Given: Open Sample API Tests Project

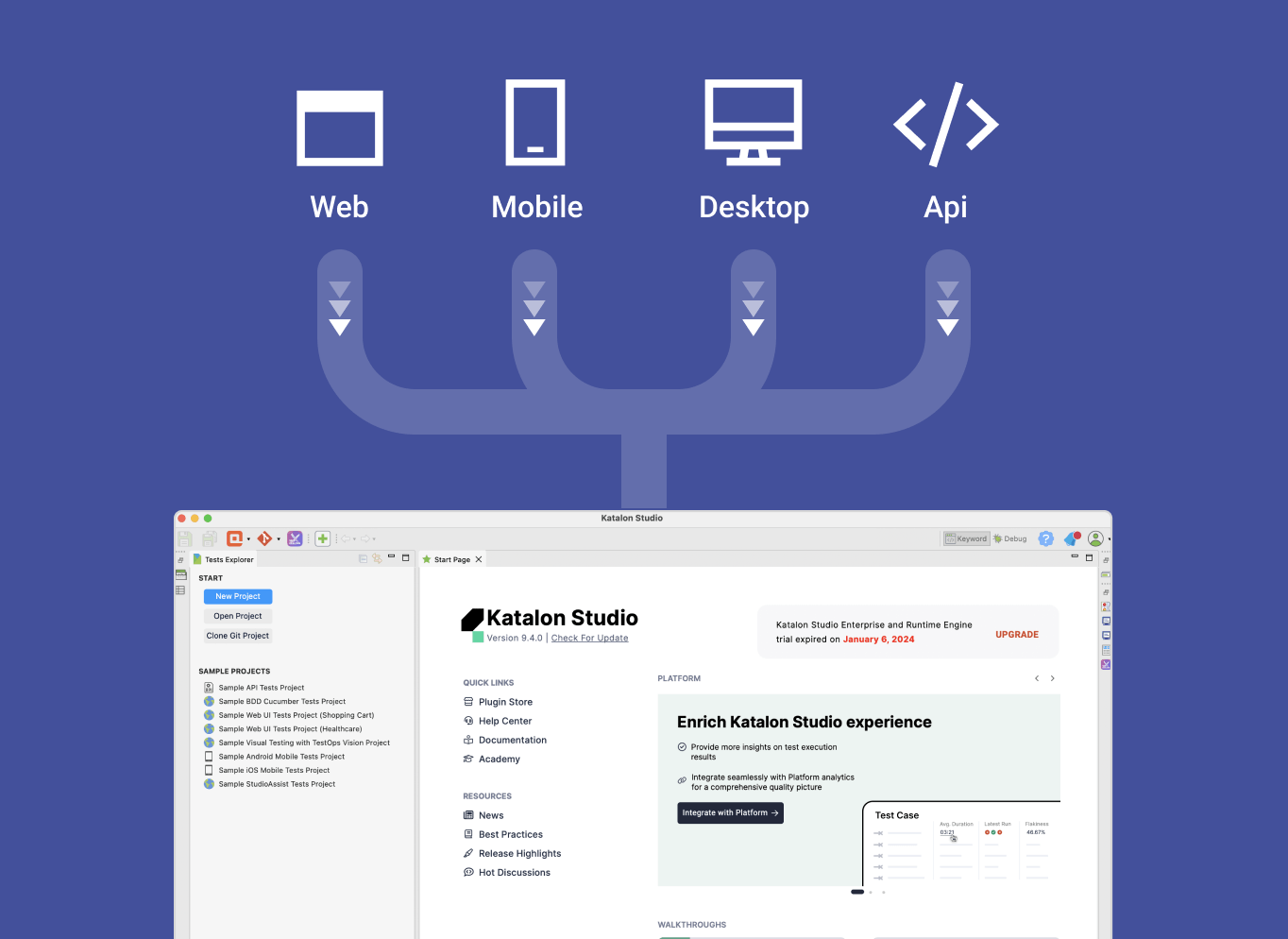Looking at the screenshot, I should [261, 687].
